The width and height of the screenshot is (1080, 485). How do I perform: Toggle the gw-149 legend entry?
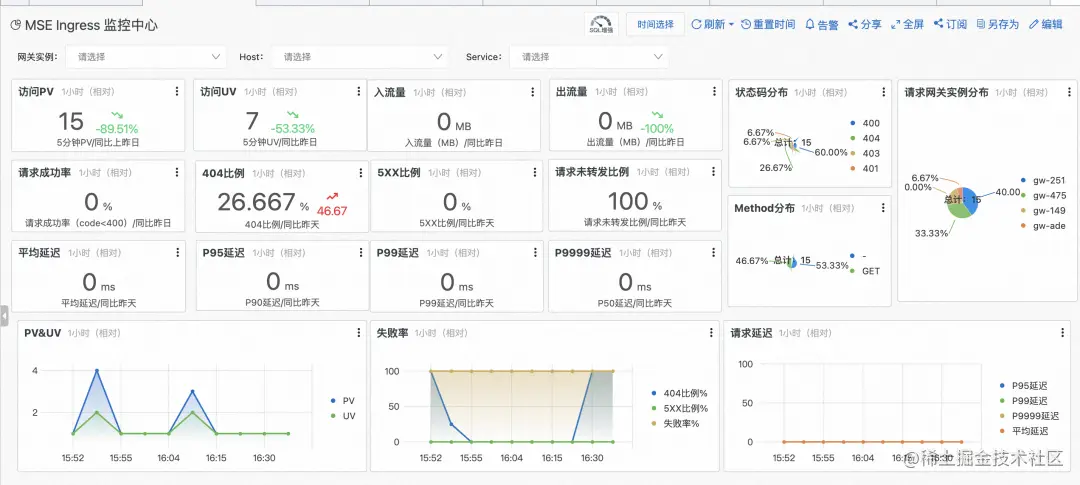click(x=1043, y=210)
